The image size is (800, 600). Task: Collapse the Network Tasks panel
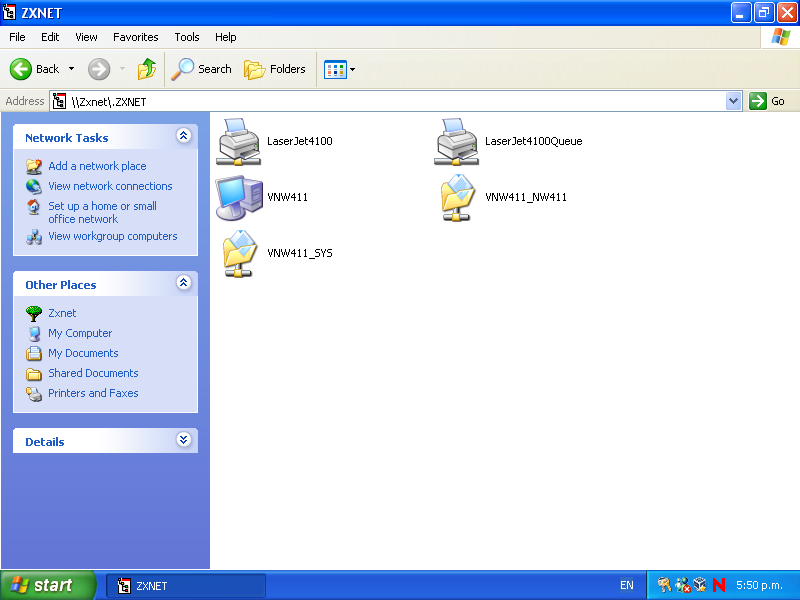(x=184, y=136)
